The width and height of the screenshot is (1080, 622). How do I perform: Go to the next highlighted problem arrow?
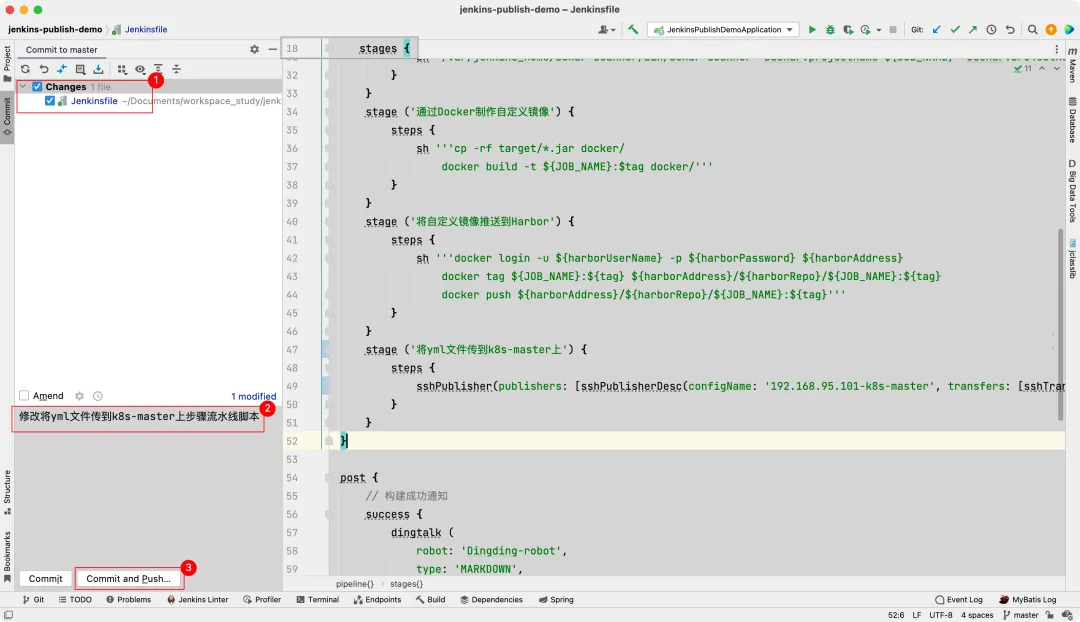(1057, 69)
